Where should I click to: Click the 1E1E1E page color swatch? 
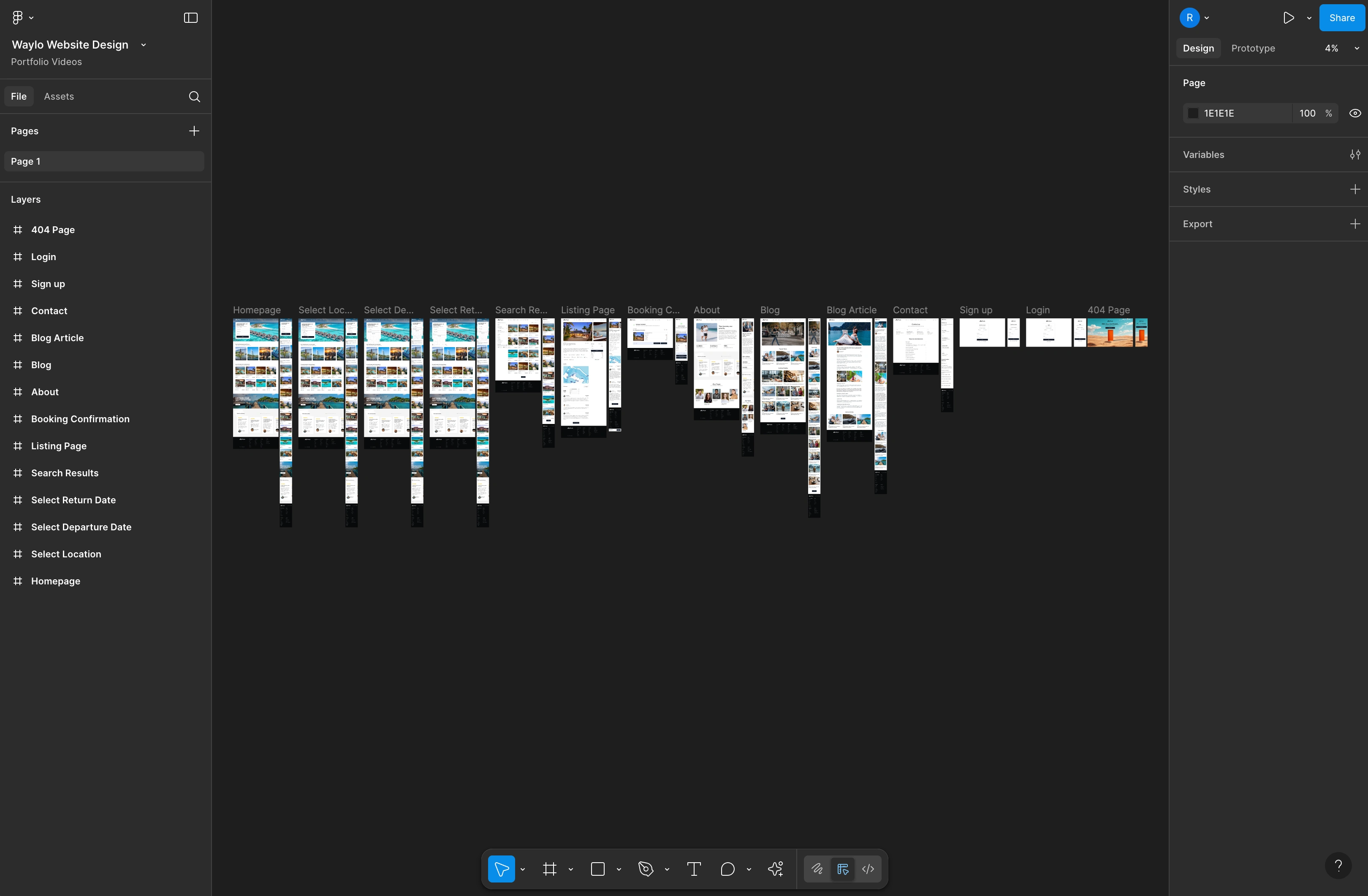(x=1193, y=113)
